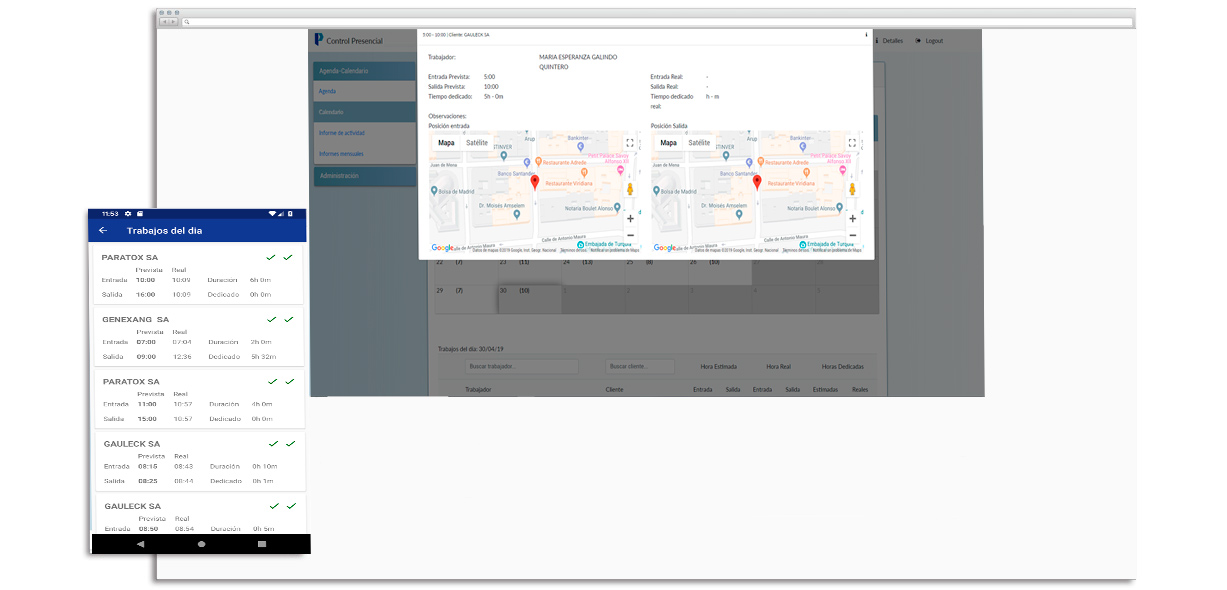Click the Buscar cliente search field

pyautogui.click(x=640, y=367)
